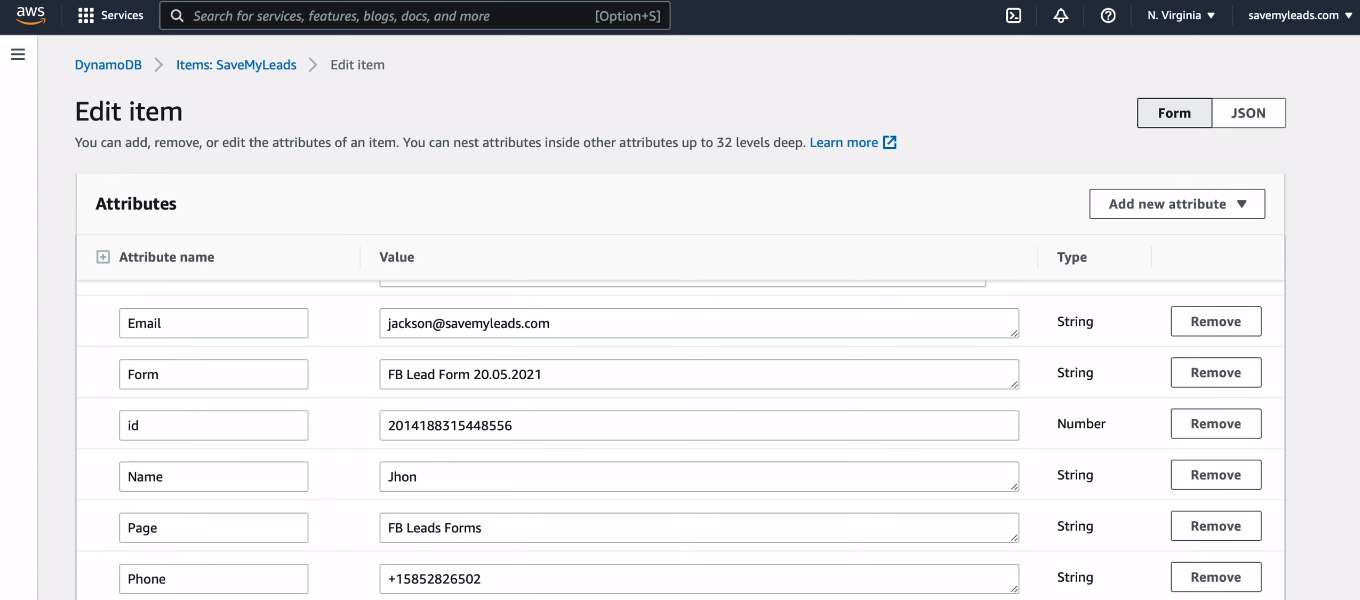
Task: Launch the CloudShell terminal icon
Action: (x=1013, y=16)
